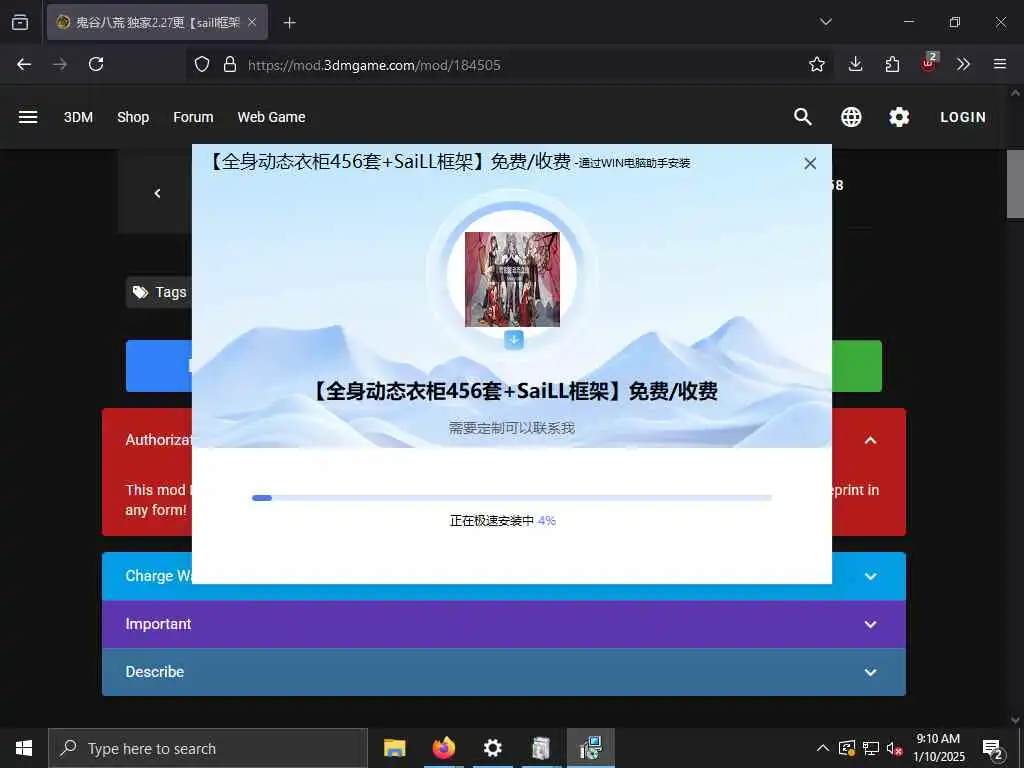This screenshot has height=768, width=1024.
Task: Switch to Firefox in the taskbar
Action: [443, 748]
